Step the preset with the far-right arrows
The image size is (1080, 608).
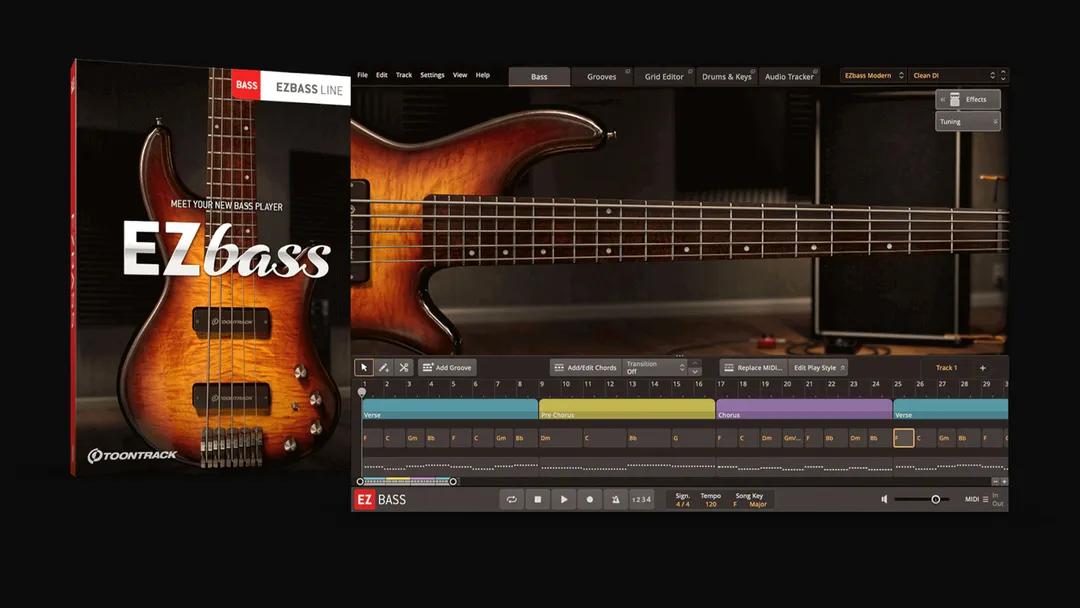click(x=1003, y=76)
